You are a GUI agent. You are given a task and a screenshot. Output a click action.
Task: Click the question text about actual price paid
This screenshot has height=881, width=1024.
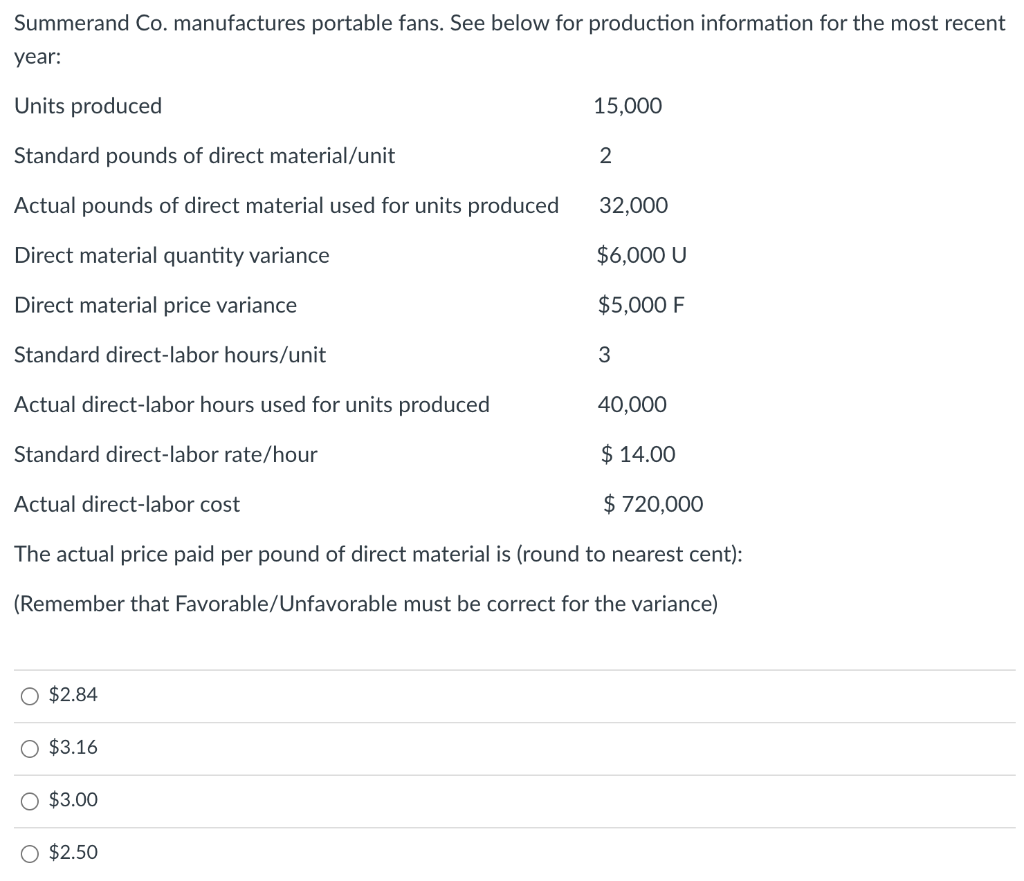(378, 554)
